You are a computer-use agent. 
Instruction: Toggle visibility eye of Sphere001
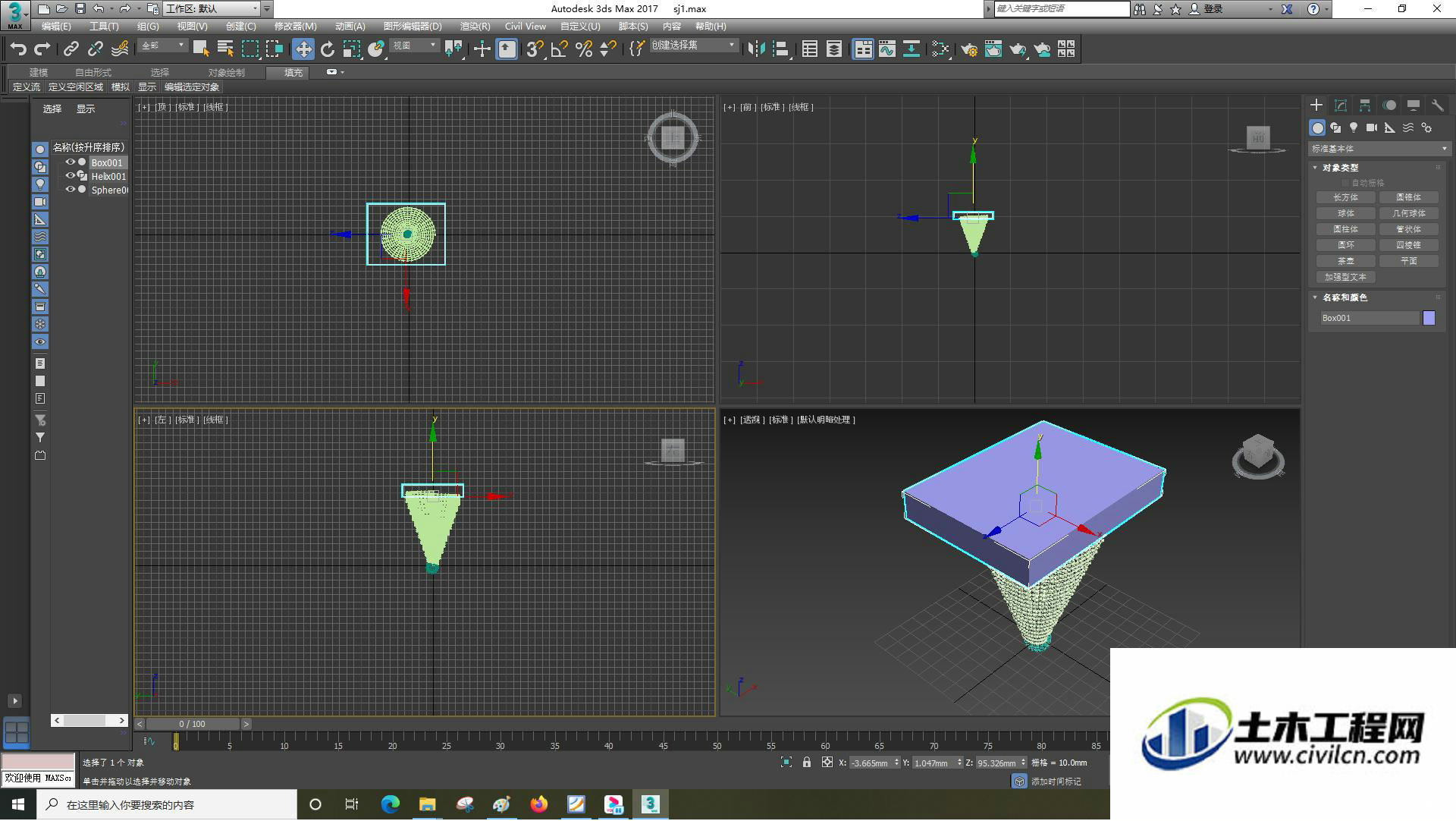tap(71, 190)
